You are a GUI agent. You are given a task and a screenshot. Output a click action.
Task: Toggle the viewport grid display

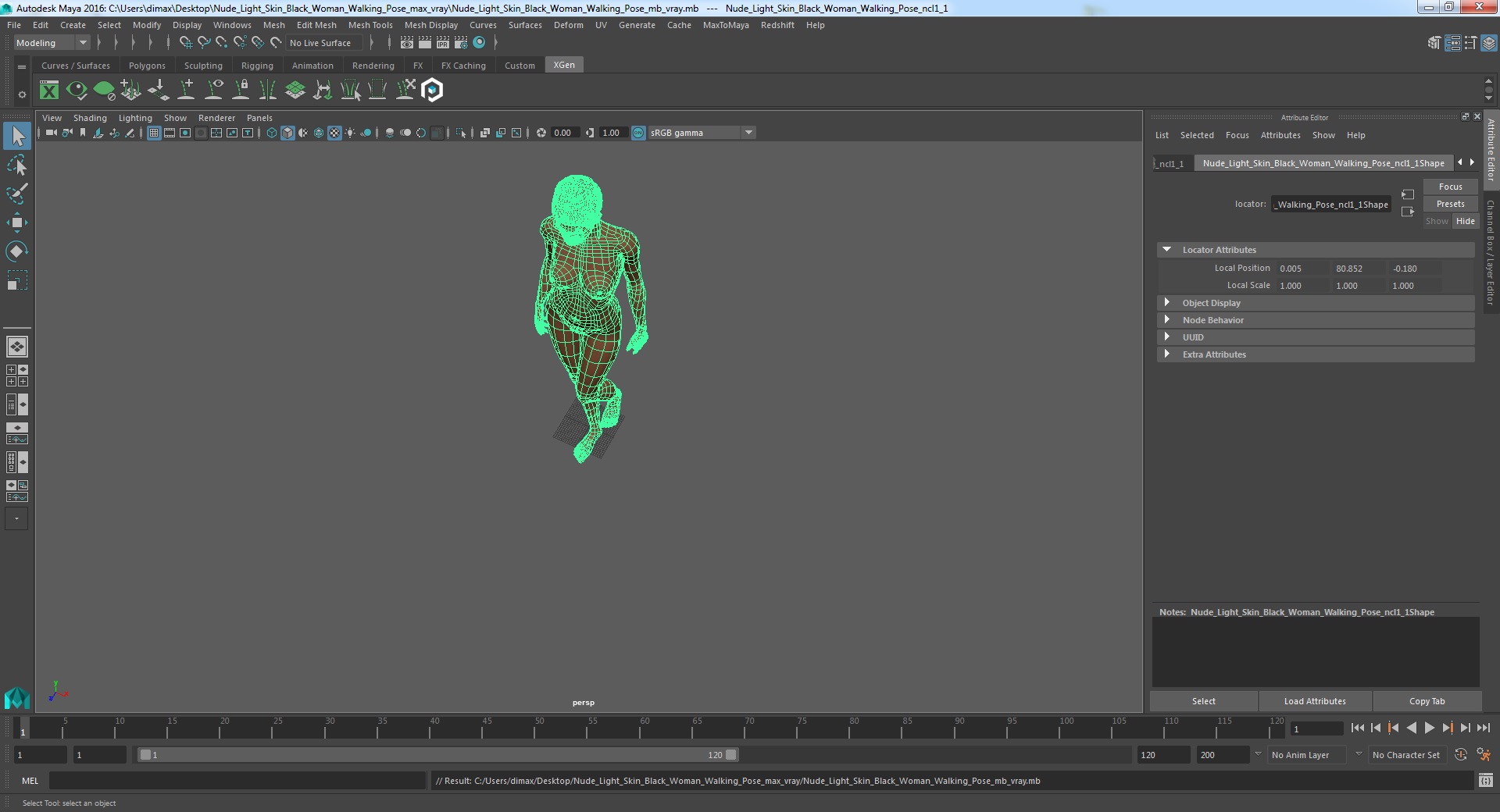154,133
